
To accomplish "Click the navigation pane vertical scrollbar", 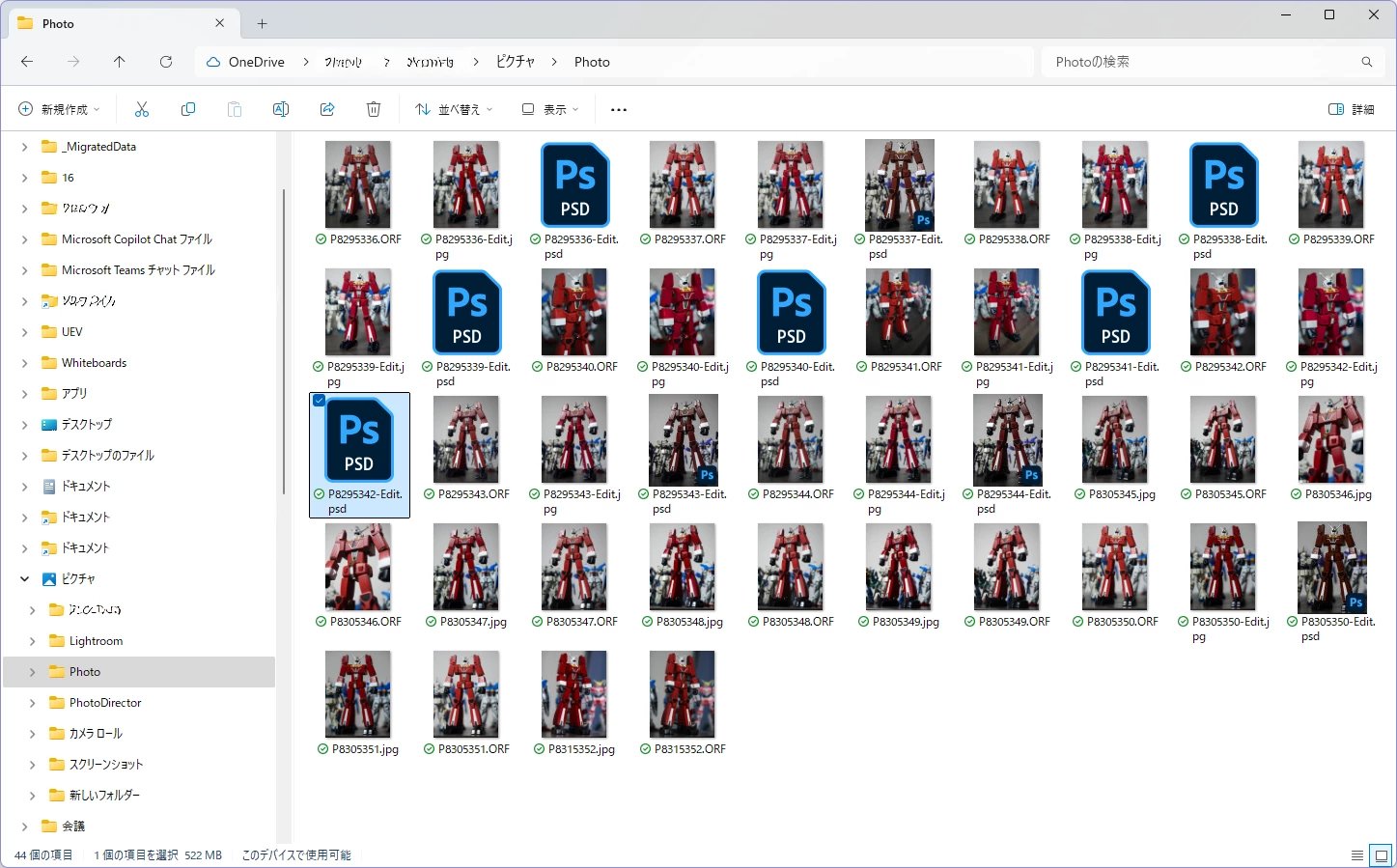I will [x=284, y=342].
